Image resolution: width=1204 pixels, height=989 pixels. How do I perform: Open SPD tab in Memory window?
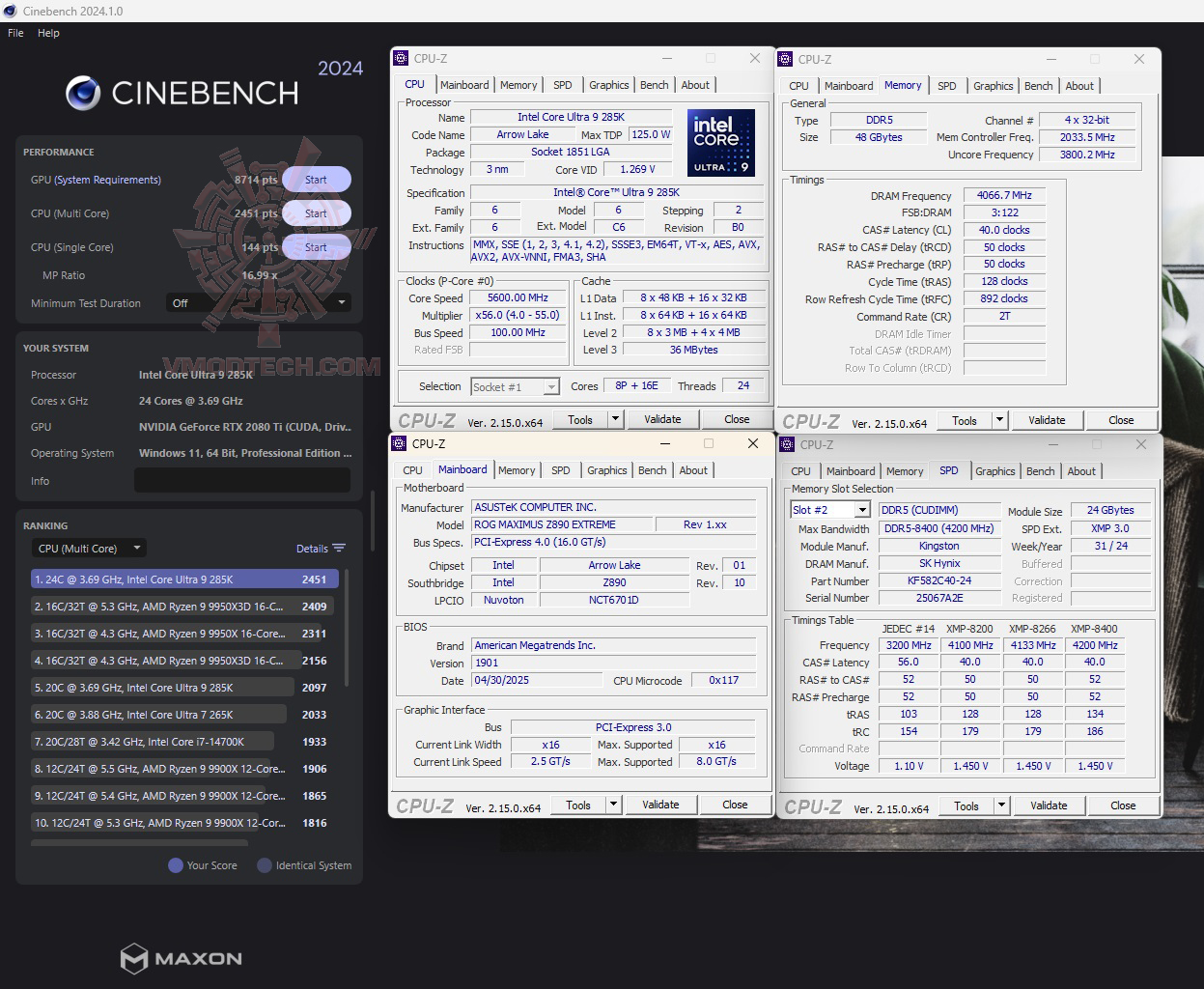tap(947, 86)
